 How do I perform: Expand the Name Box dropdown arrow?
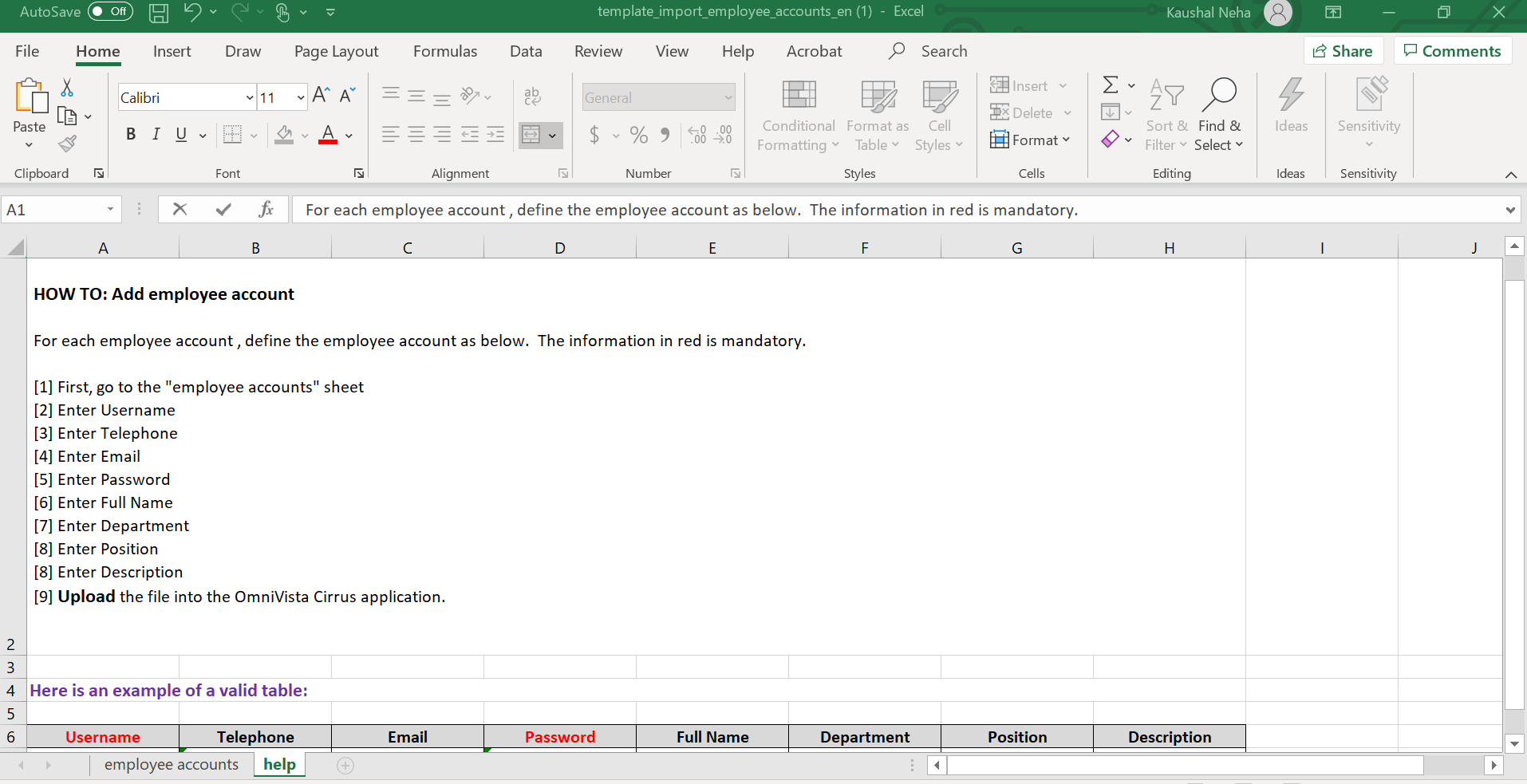[x=110, y=209]
